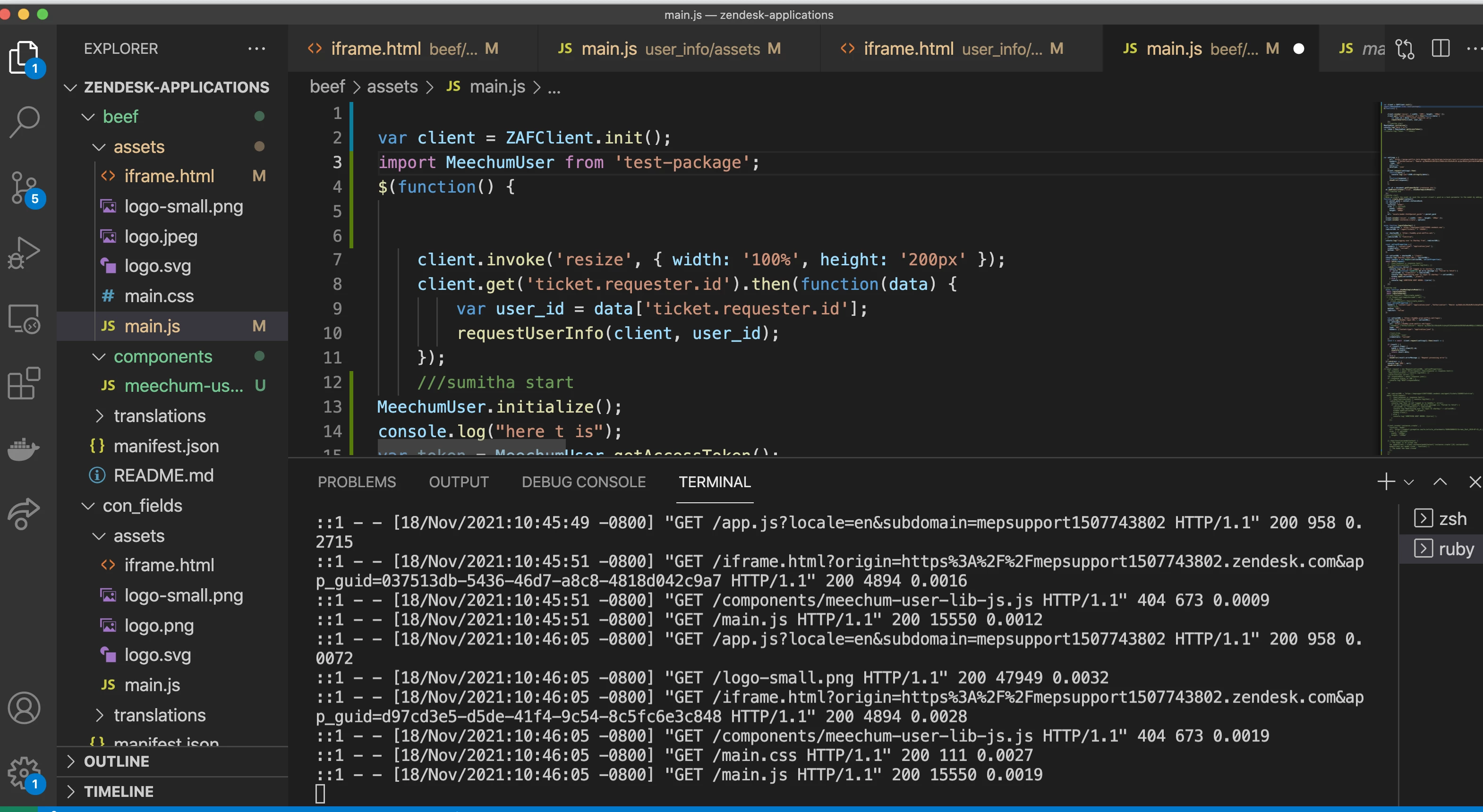The image size is (1483, 812).
Task: Click the open changes compare icon
Action: pyautogui.click(x=1405, y=48)
